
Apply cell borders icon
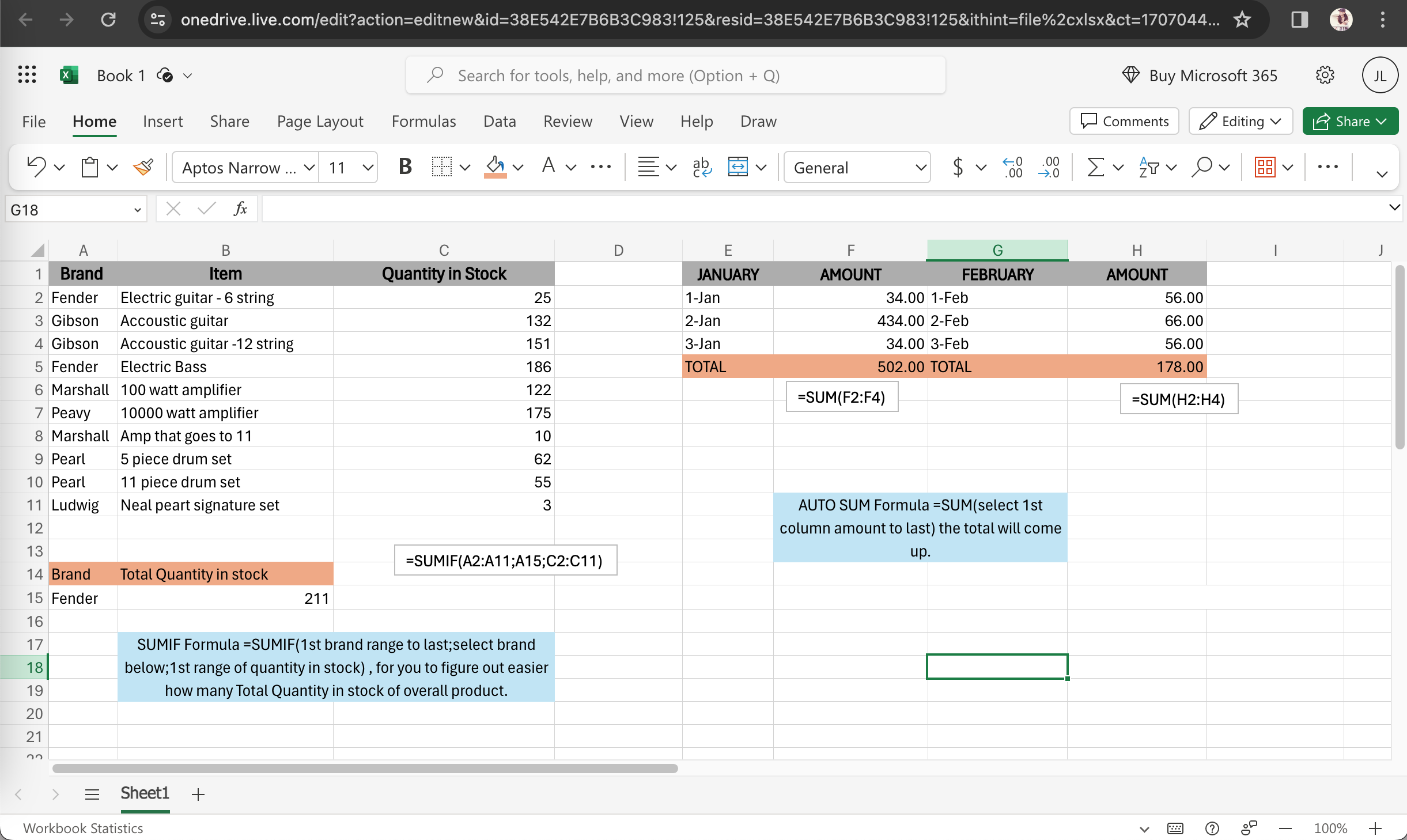point(441,167)
